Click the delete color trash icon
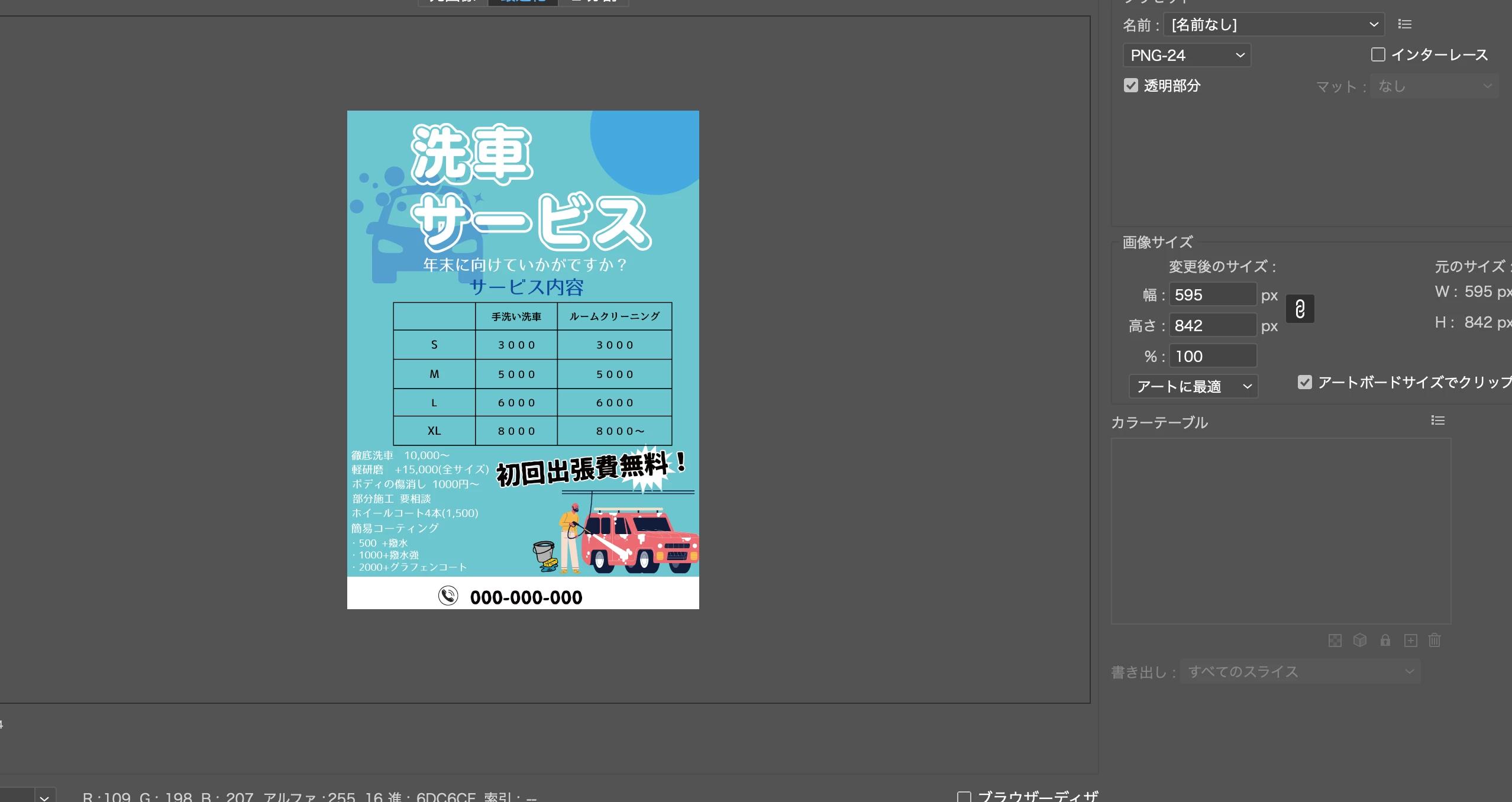 coord(1435,641)
